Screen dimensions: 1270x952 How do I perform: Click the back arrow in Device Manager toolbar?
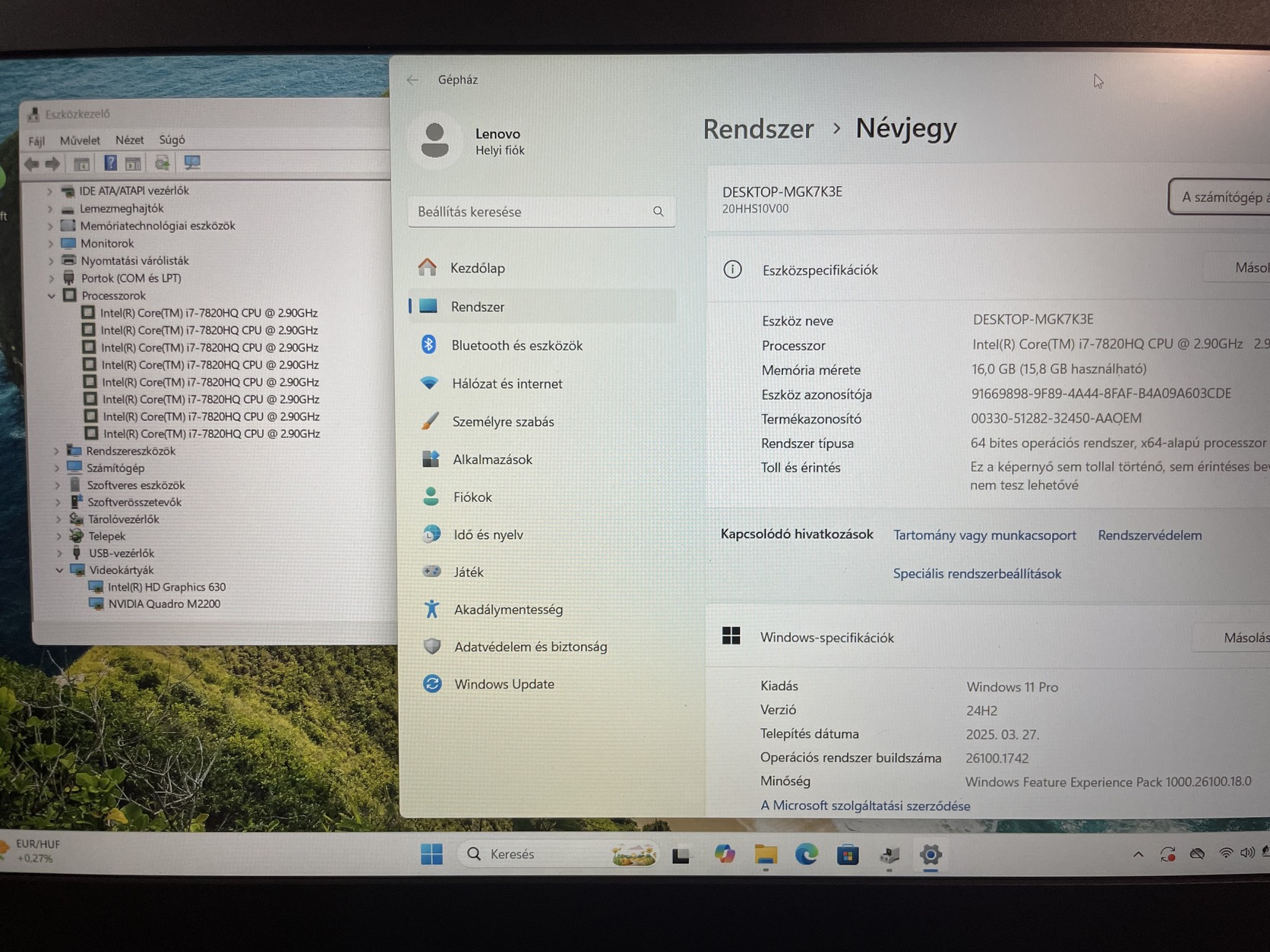[31, 163]
